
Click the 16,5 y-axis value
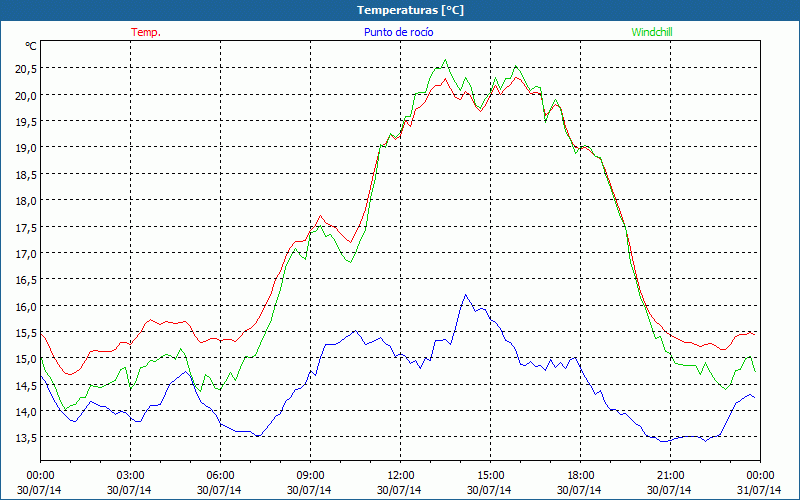(x=26, y=280)
